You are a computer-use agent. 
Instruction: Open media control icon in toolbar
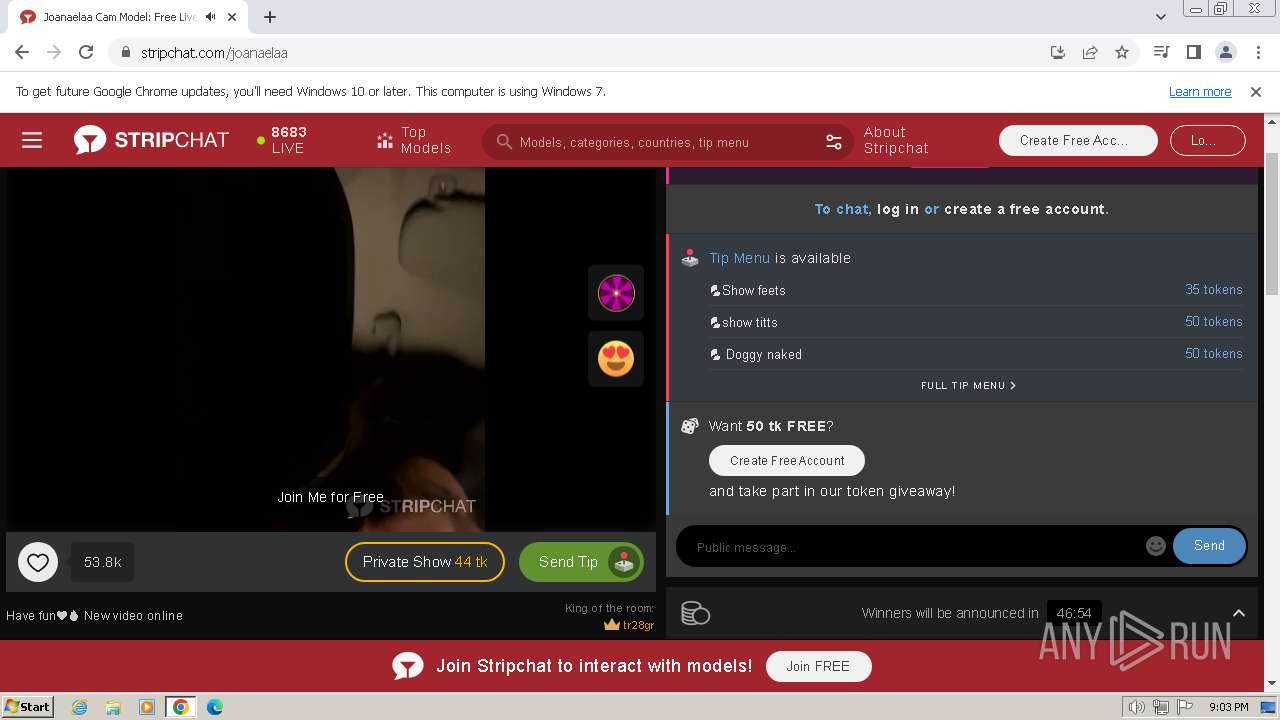pos(1161,52)
